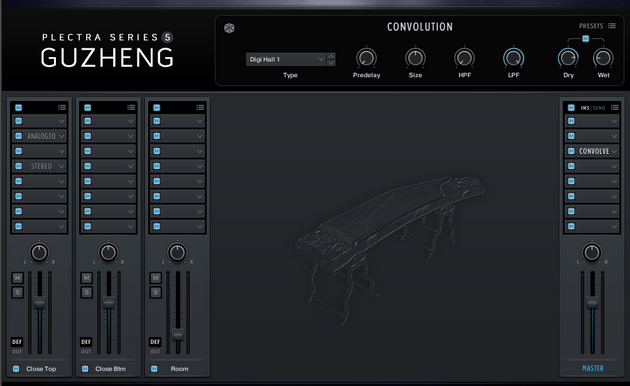
Task: Toggle Master inserts power button
Action: [x=571, y=107]
